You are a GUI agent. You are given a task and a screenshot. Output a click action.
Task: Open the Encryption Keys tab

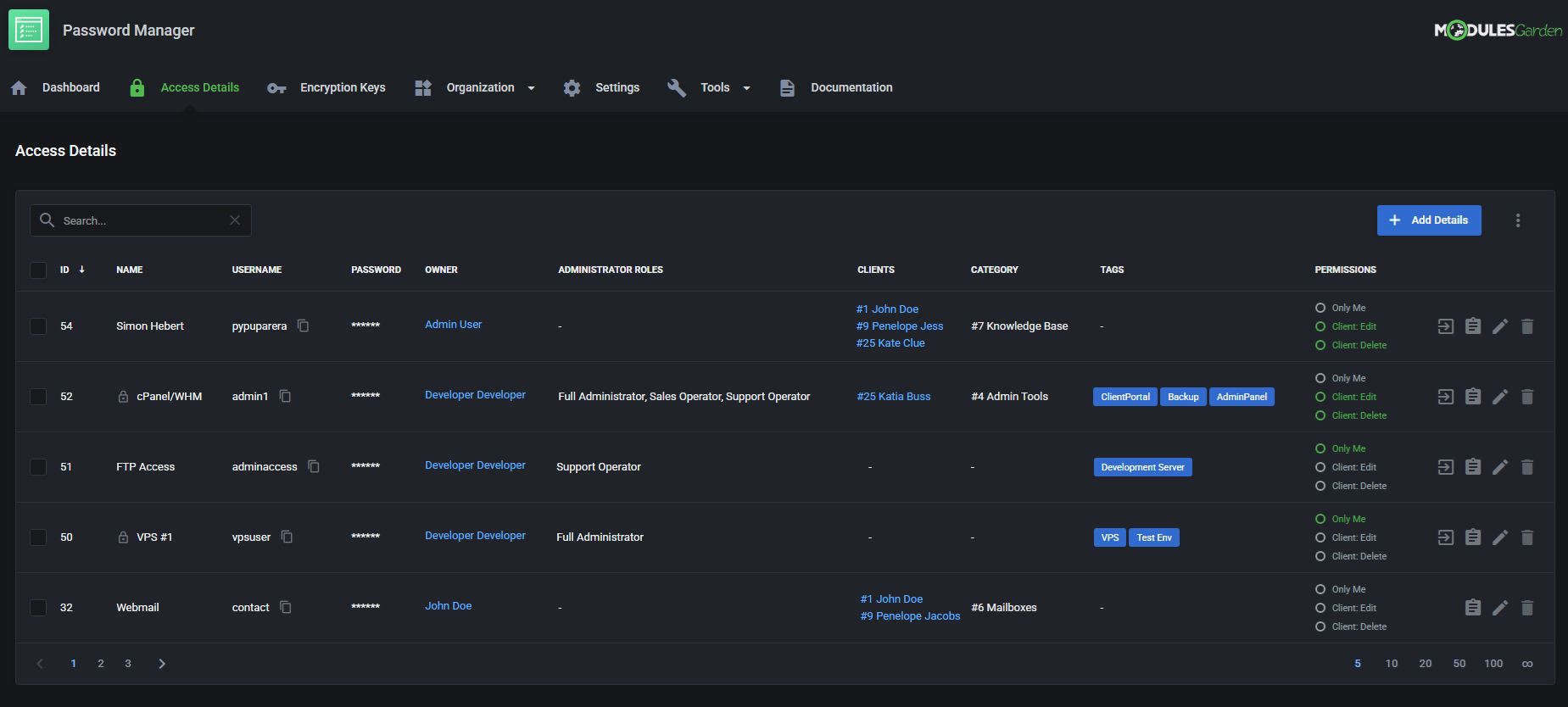[x=326, y=87]
